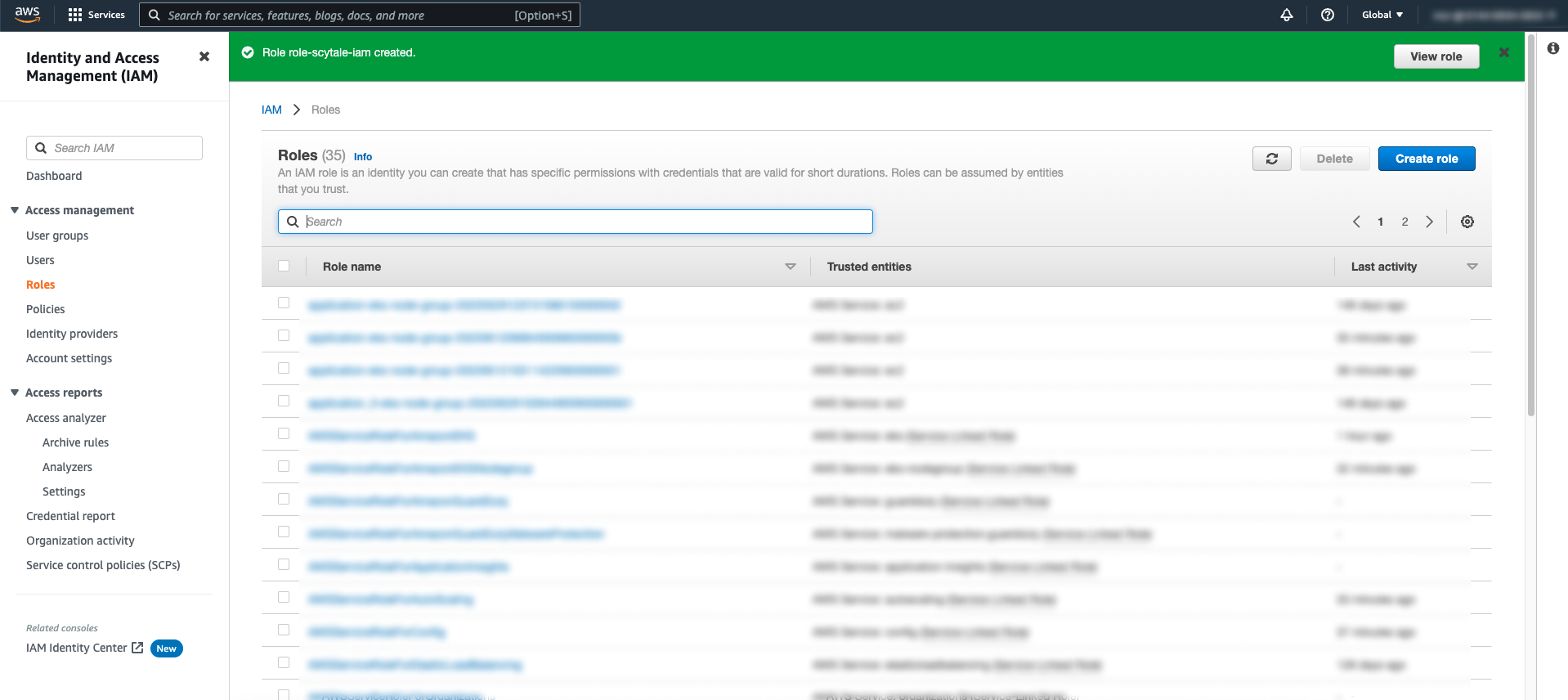Select checkbox of eighth role row
Image resolution: width=1568 pixels, height=700 pixels.
[284, 532]
